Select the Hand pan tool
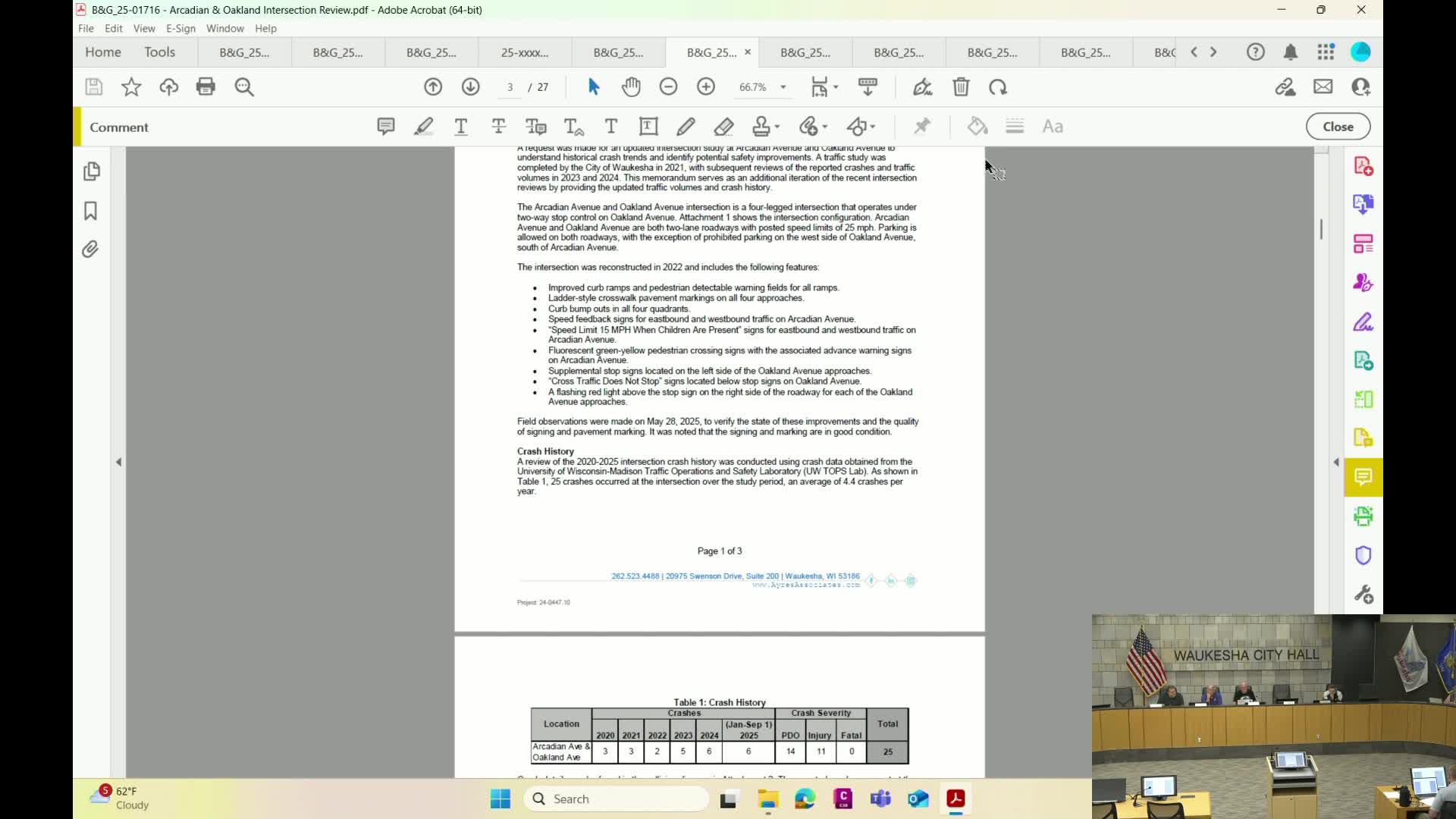 631,87
